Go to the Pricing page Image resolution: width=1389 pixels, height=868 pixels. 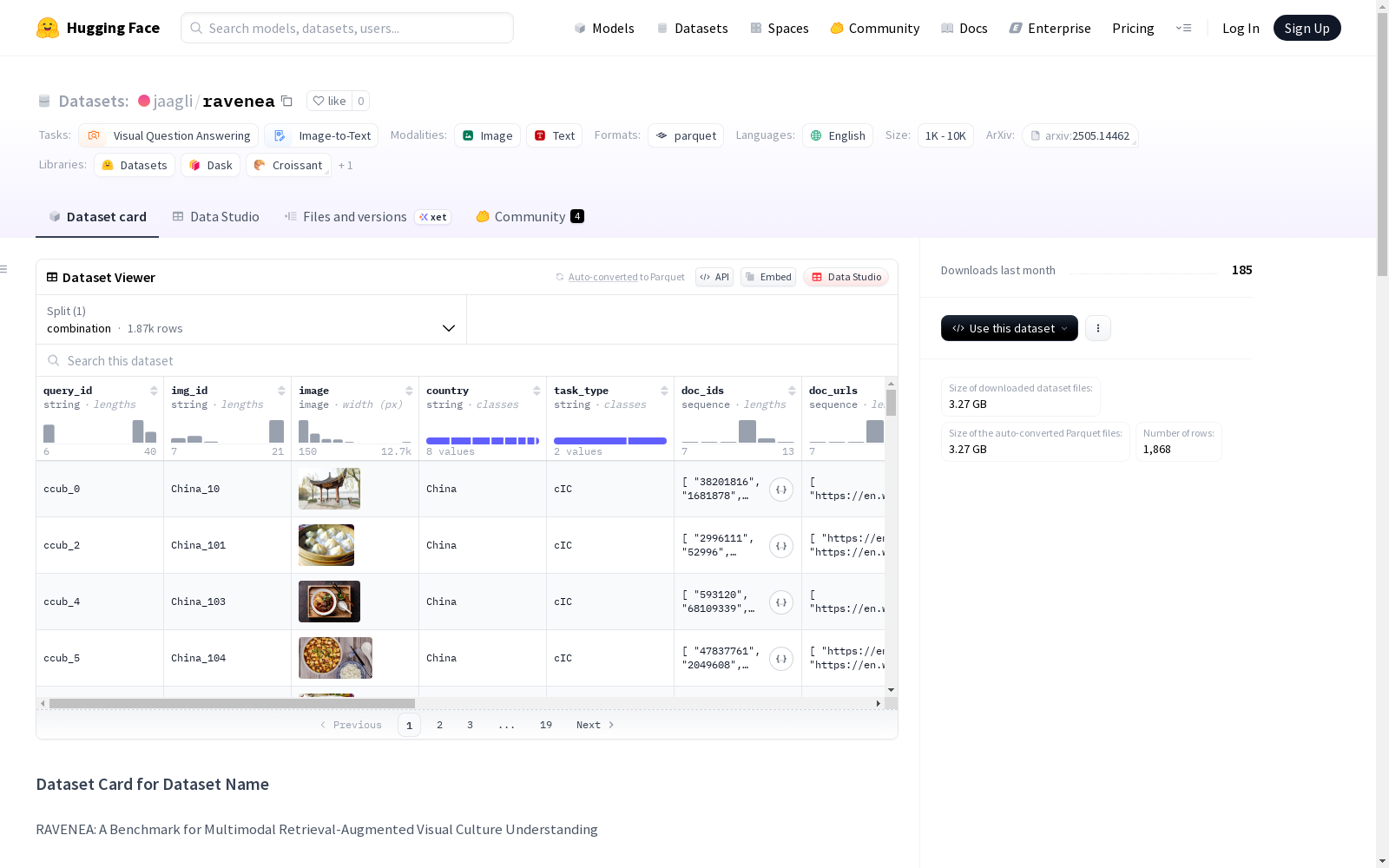coord(1133,28)
